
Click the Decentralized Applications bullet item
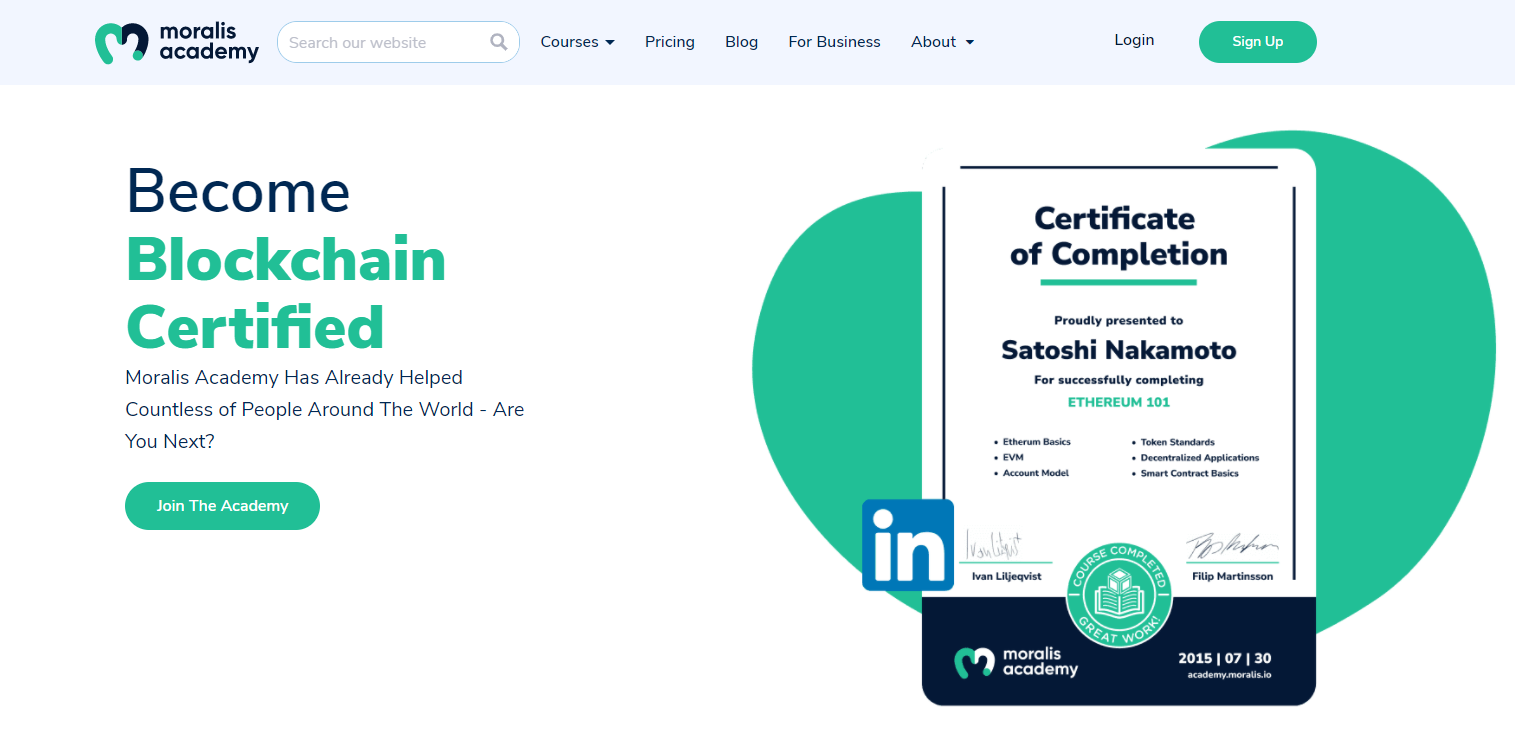pyautogui.click(x=1200, y=458)
